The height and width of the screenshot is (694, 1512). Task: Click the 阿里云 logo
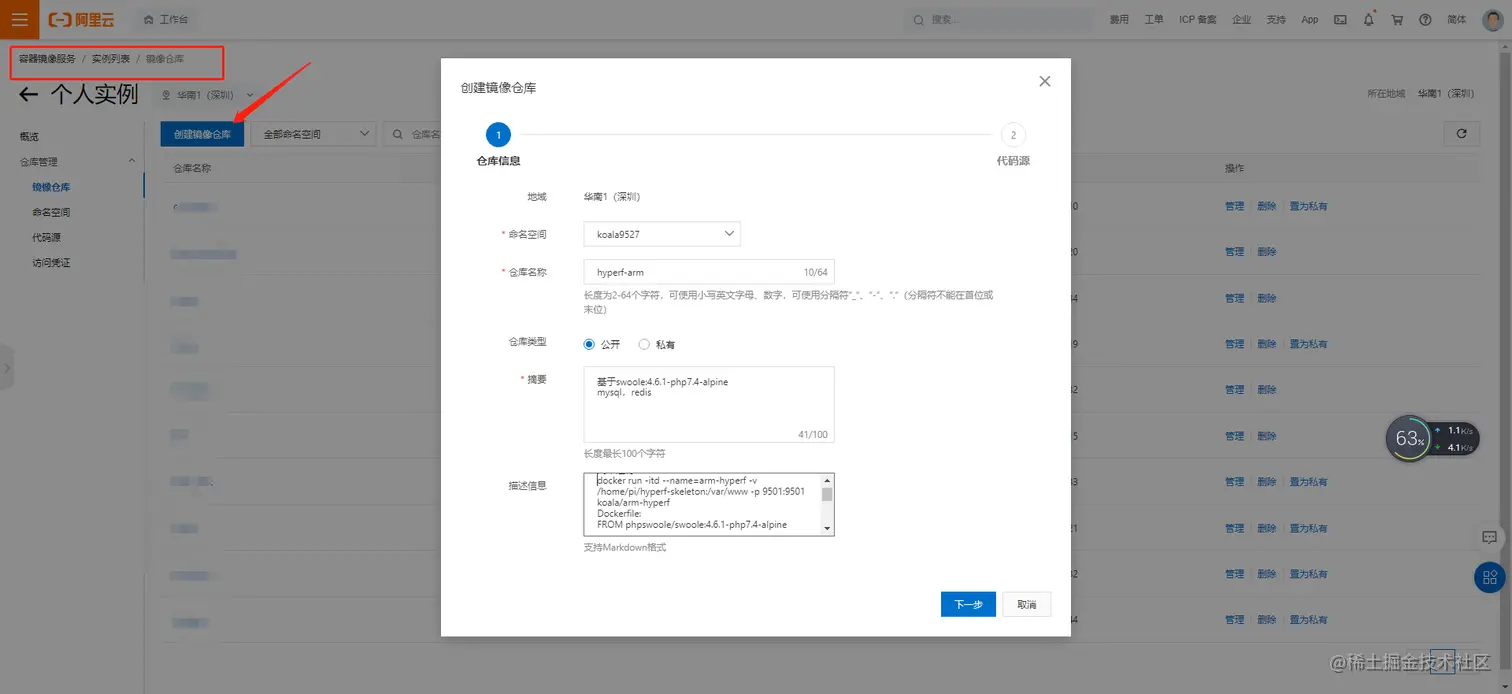click(81, 19)
